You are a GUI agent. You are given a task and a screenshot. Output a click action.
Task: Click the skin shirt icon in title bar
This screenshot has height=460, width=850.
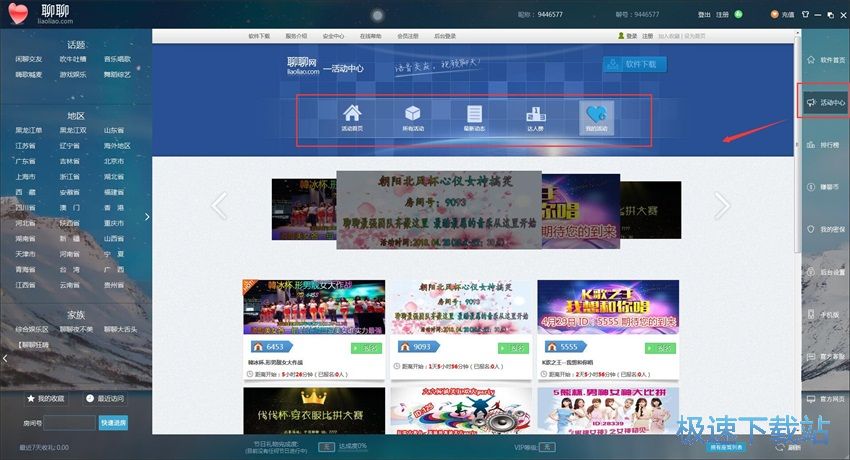[806, 15]
